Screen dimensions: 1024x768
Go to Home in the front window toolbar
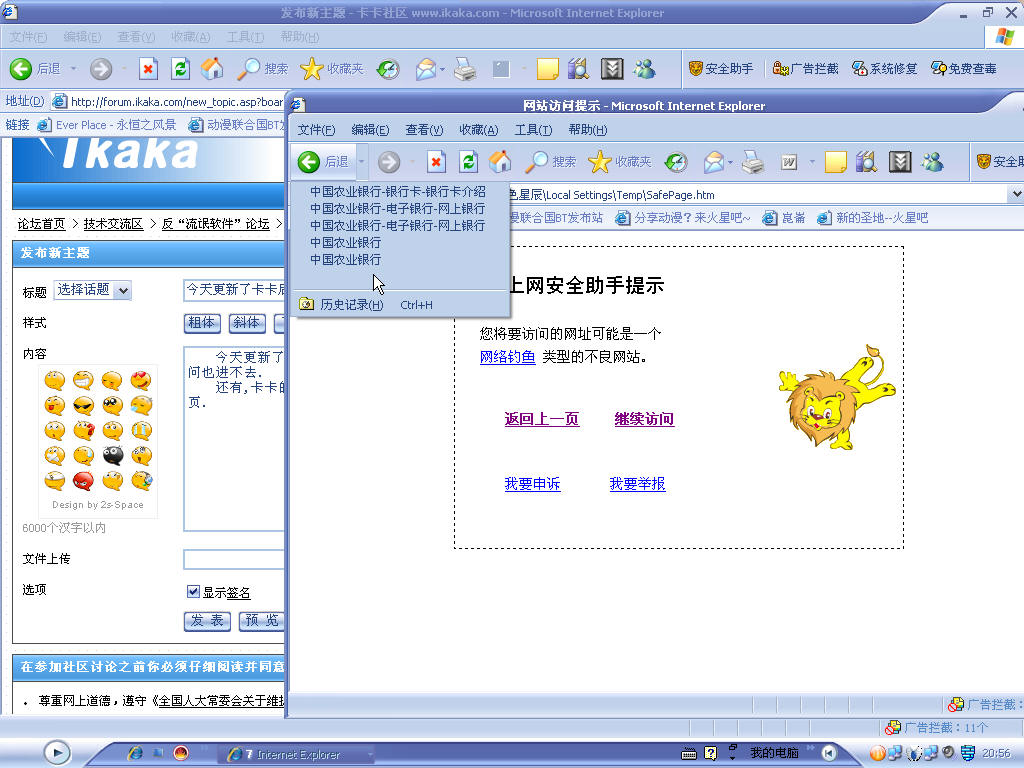click(500, 161)
